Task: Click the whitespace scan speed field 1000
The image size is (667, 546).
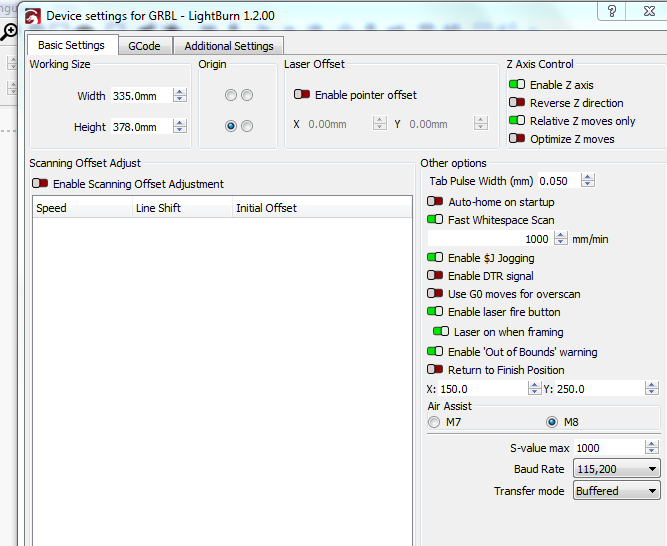Action: pos(490,239)
